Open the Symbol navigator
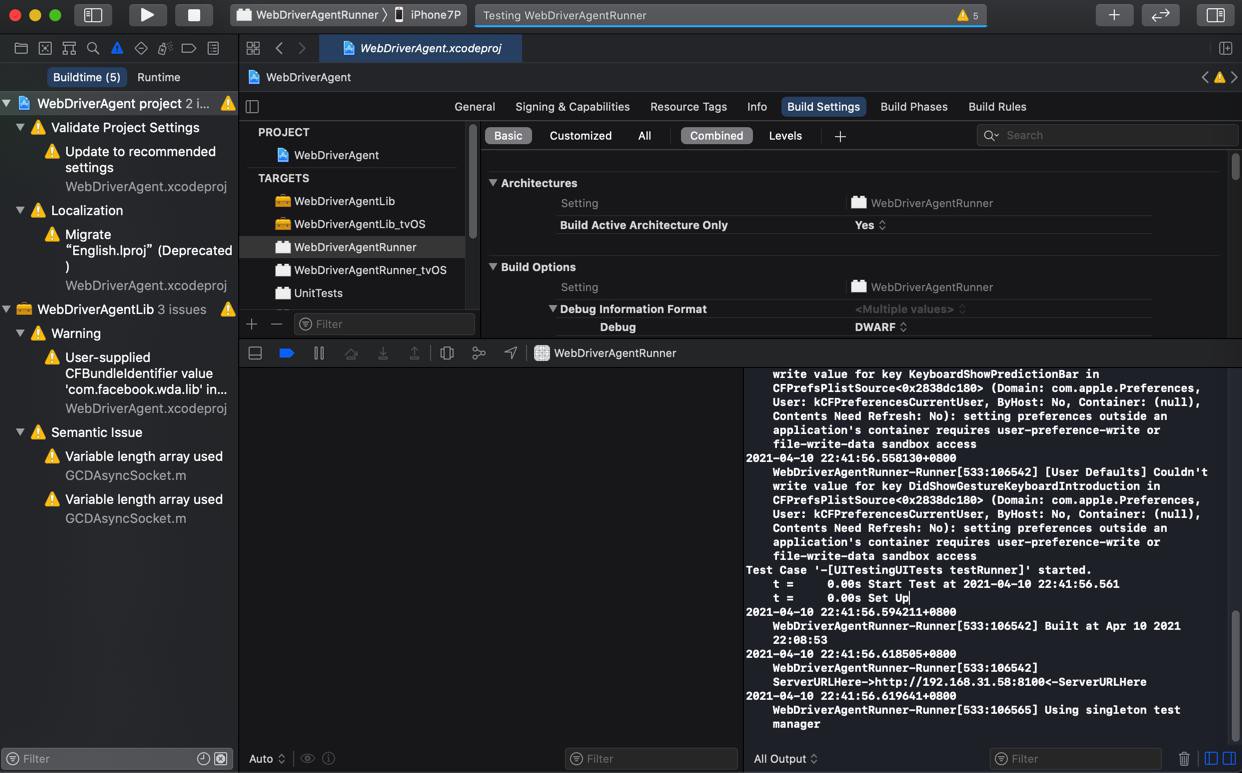 pyautogui.click(x=69, y=48)
